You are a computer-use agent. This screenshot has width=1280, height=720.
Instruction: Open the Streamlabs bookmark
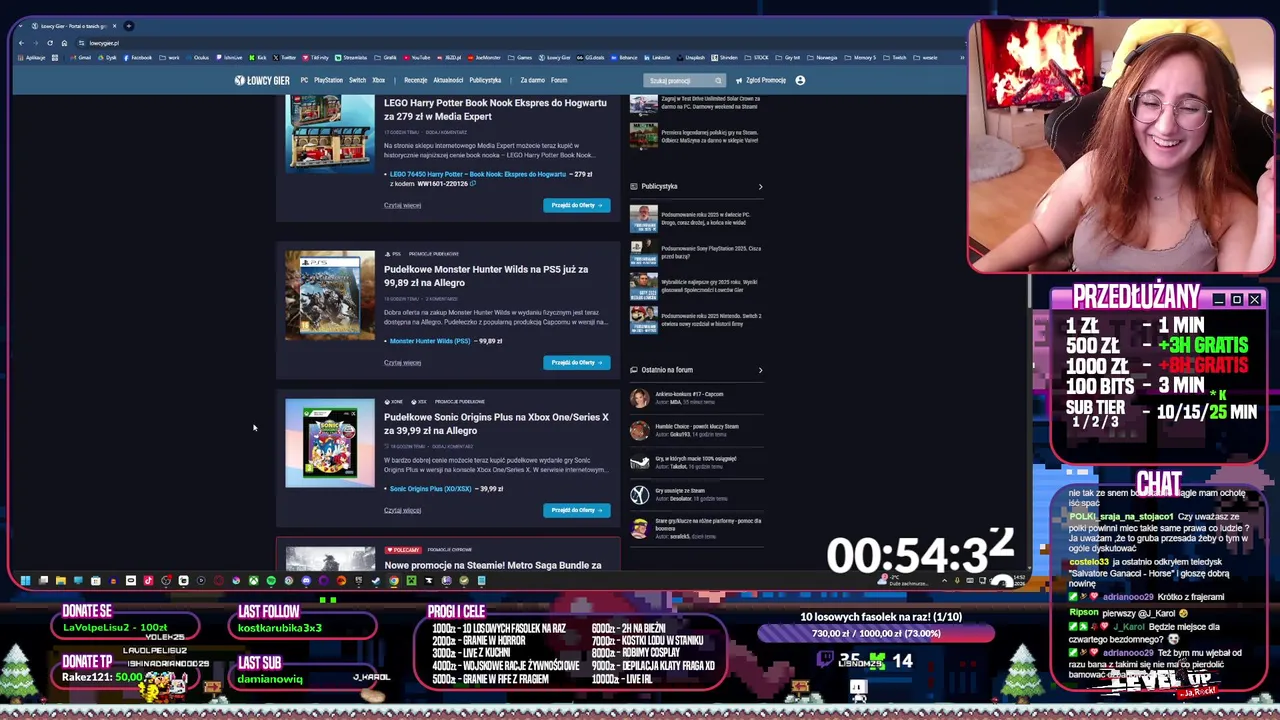click(350, 57)
